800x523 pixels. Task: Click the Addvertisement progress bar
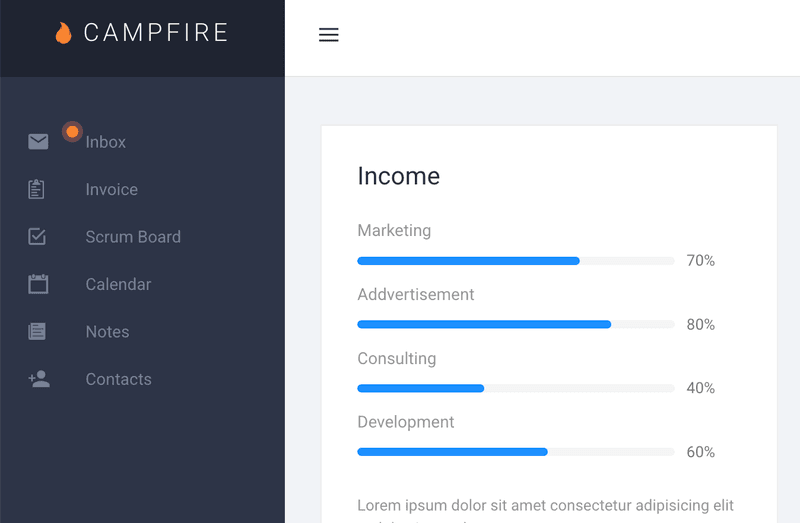pos(515,325)
